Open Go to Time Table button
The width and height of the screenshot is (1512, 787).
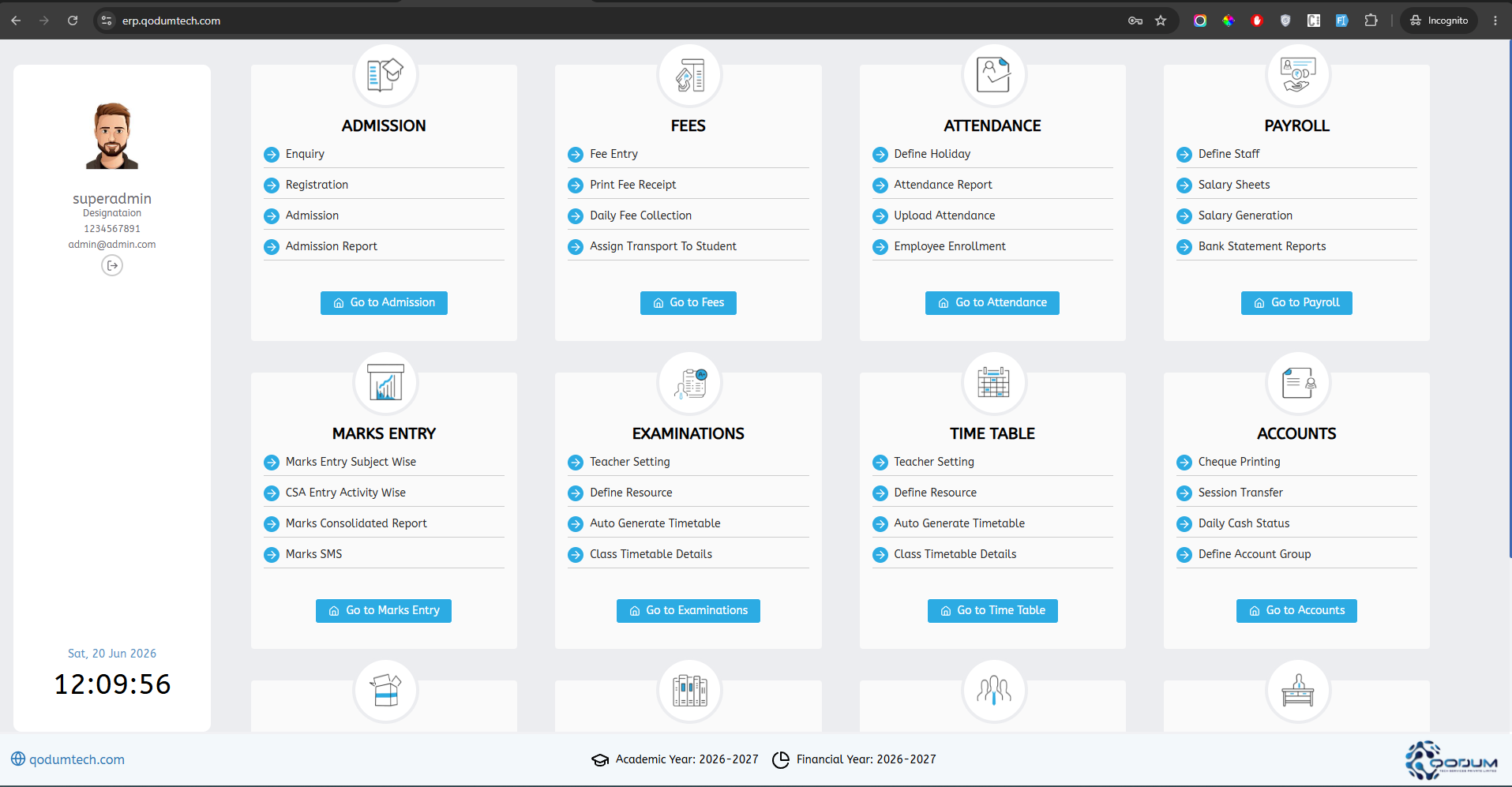(x=992, y=611)
